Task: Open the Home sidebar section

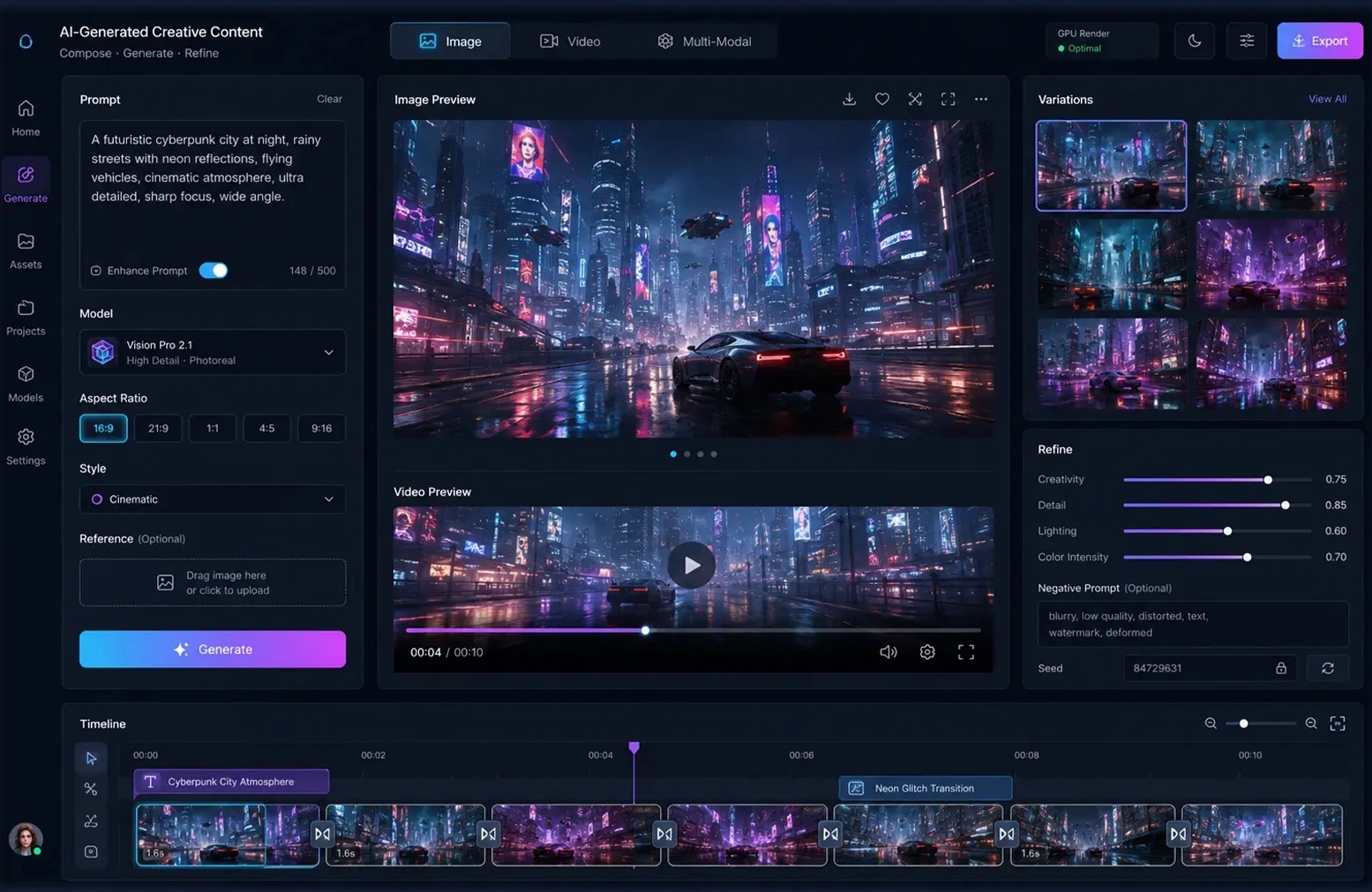Action: 26,118
